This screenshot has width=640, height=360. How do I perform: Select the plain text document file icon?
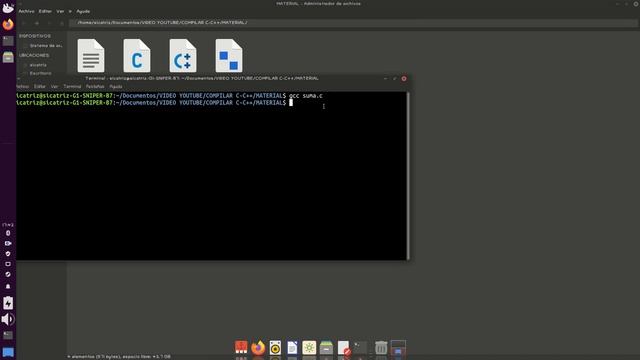coord(91,56)
